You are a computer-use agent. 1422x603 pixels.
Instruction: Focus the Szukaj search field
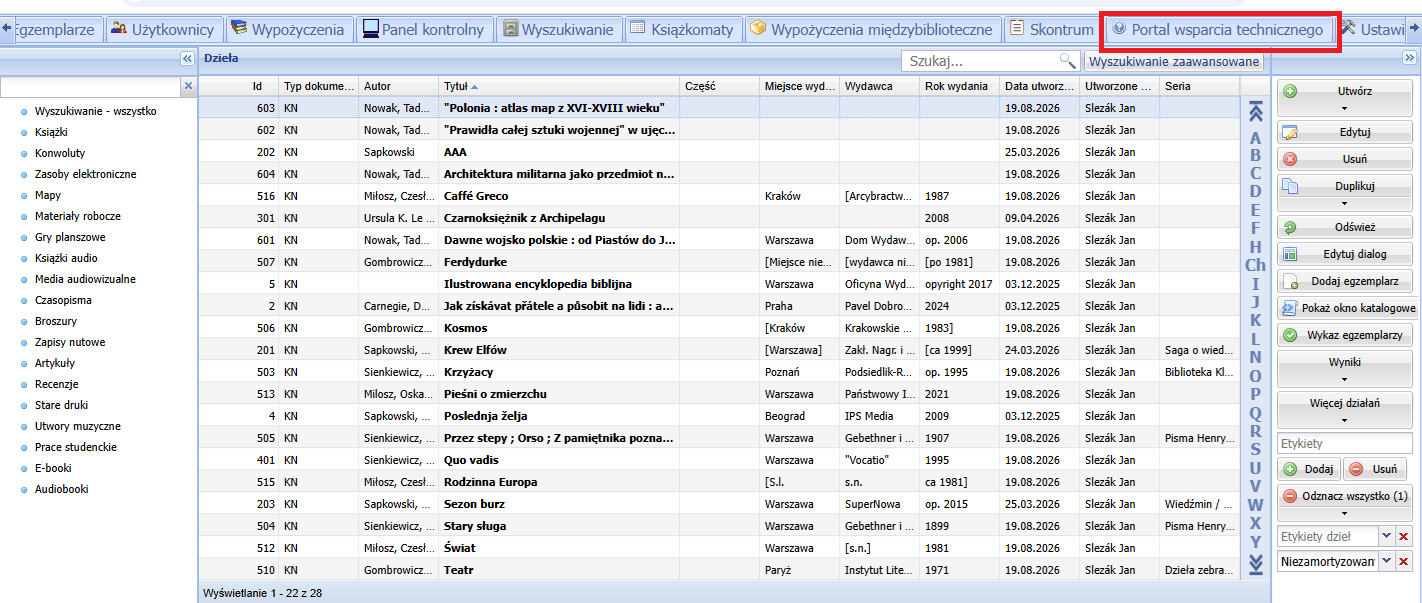click(980, 61)
